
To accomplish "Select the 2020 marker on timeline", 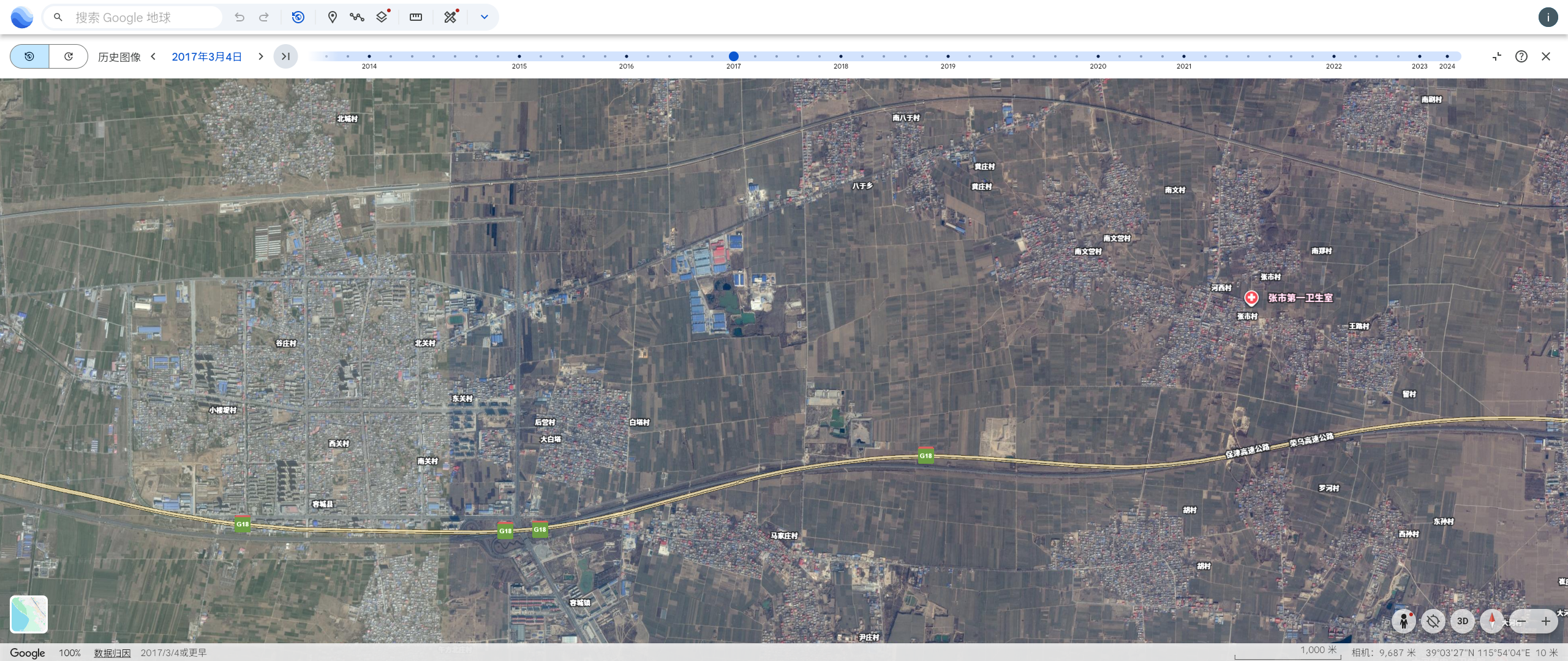I will click(x=1098, y=56).
